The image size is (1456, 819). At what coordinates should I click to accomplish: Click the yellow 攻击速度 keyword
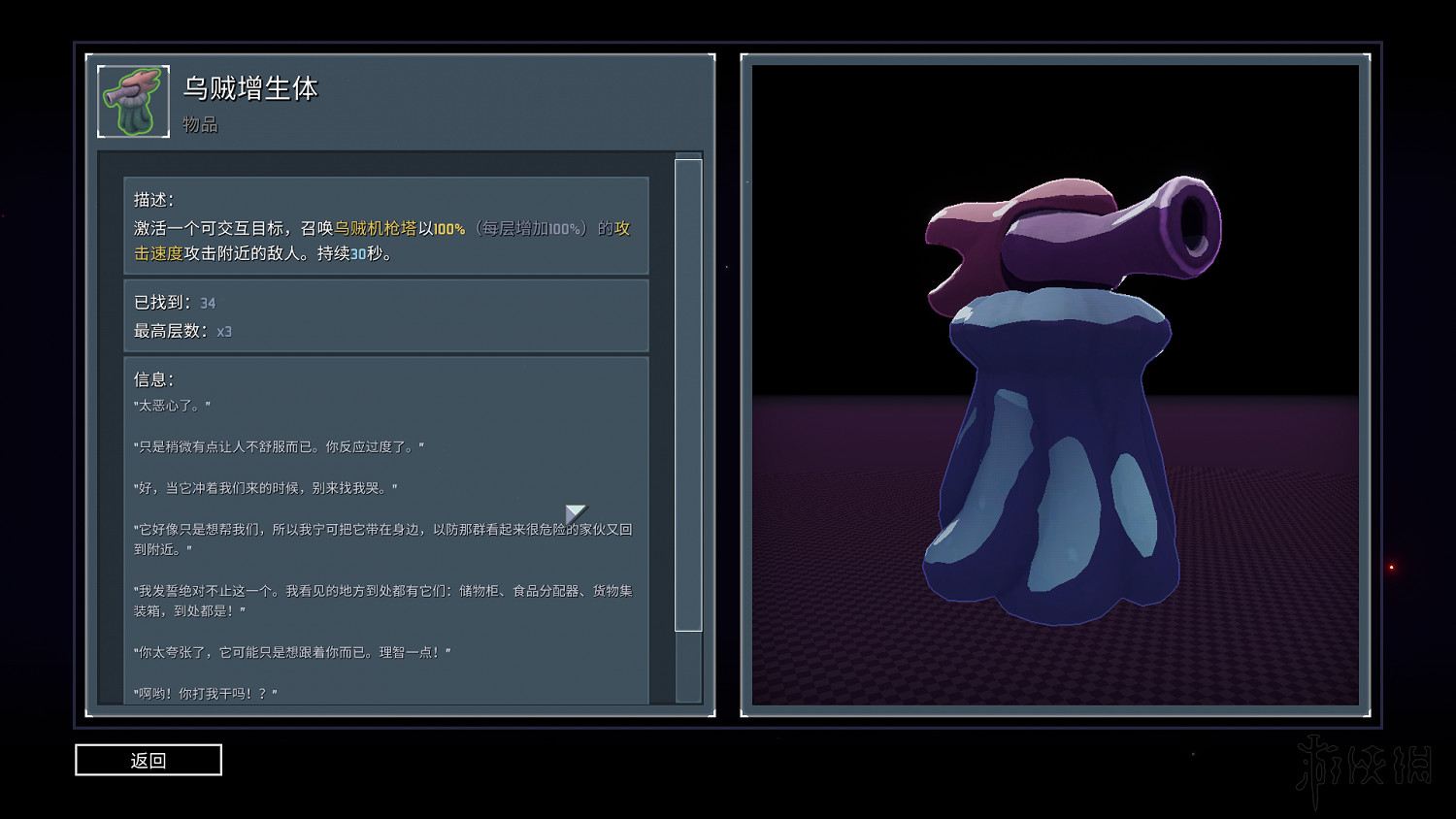point(158,253)
